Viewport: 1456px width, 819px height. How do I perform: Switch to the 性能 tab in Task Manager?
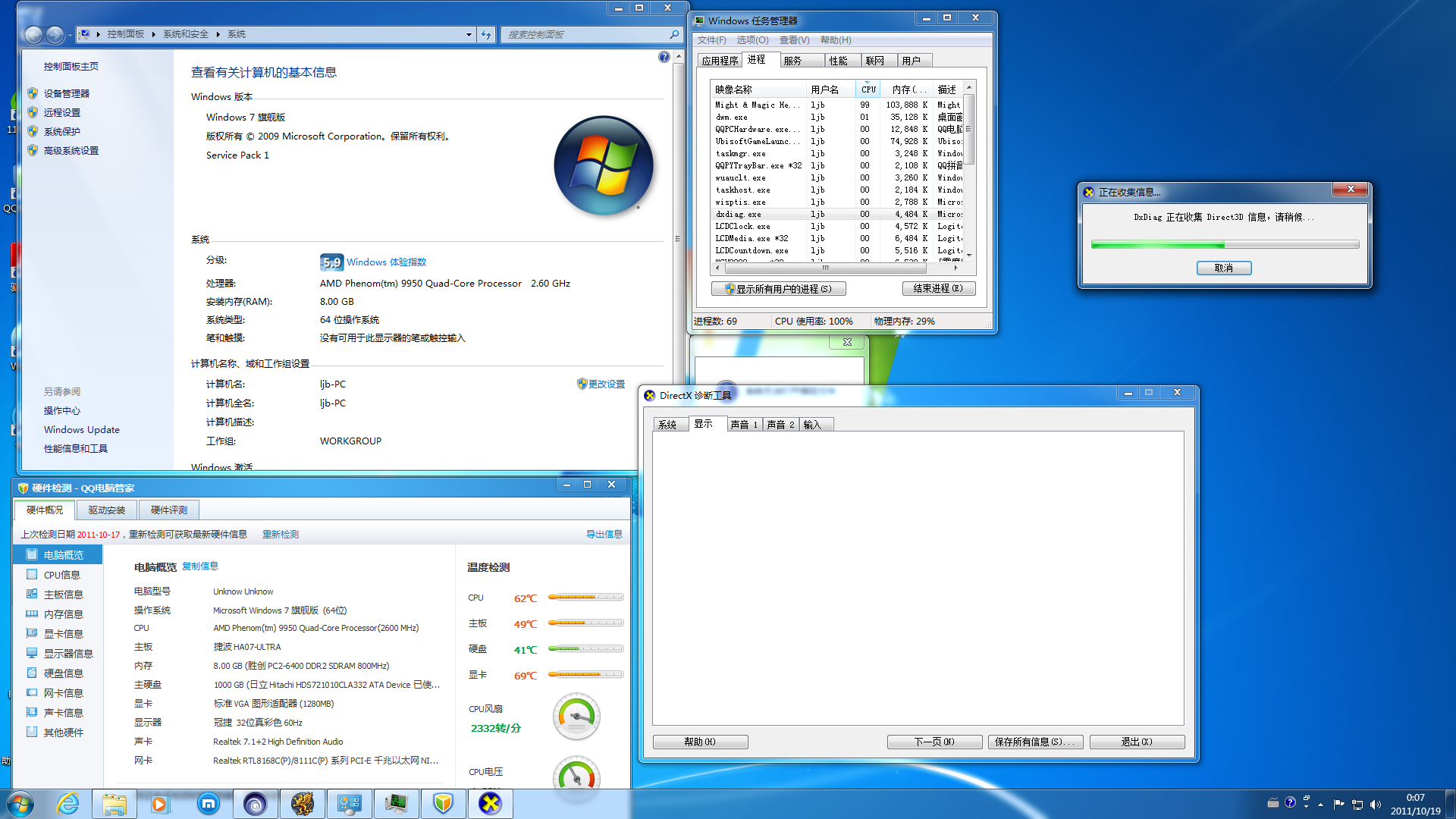[838, 61]
